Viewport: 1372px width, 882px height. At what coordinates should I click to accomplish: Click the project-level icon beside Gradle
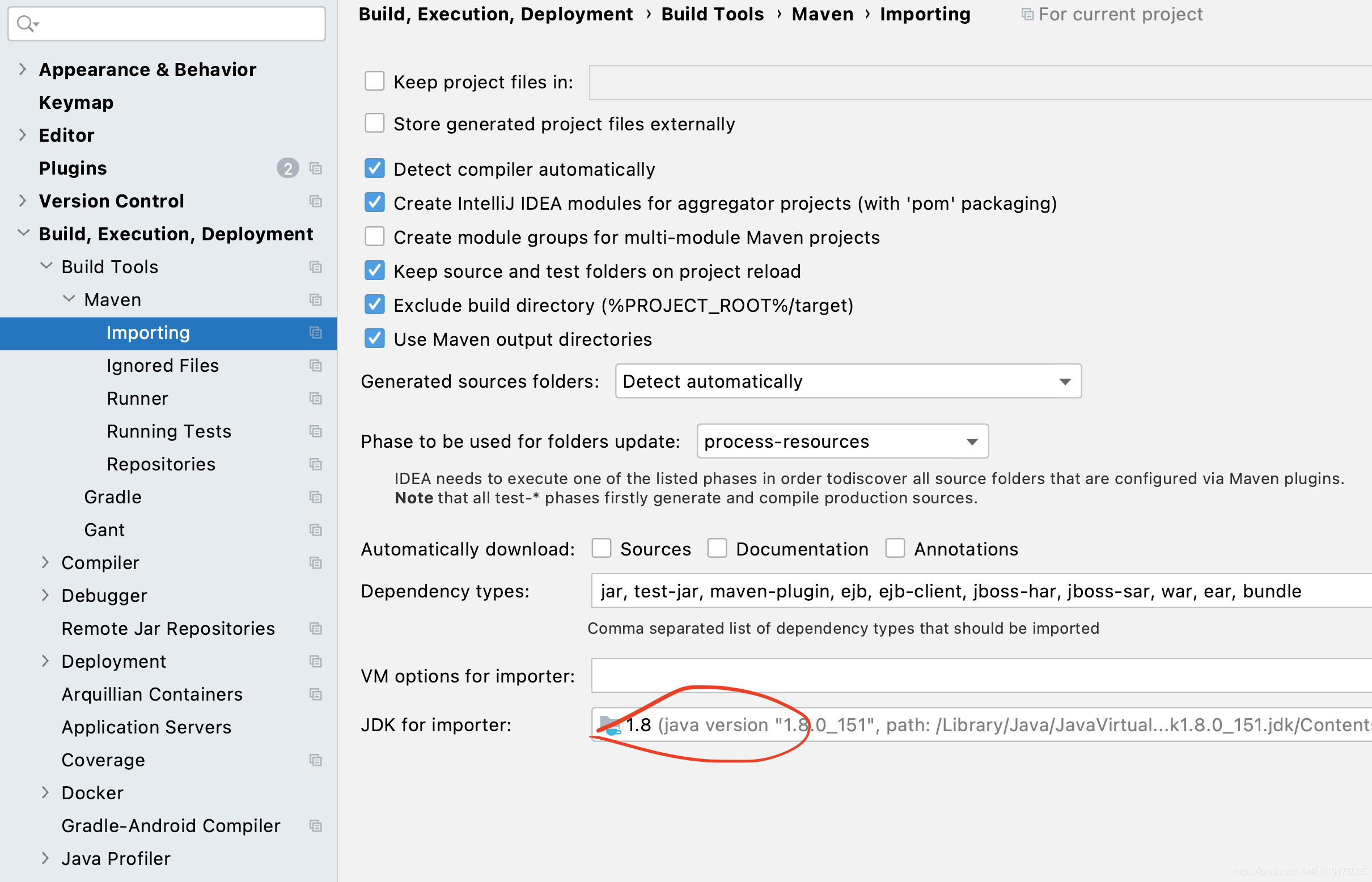316,497
